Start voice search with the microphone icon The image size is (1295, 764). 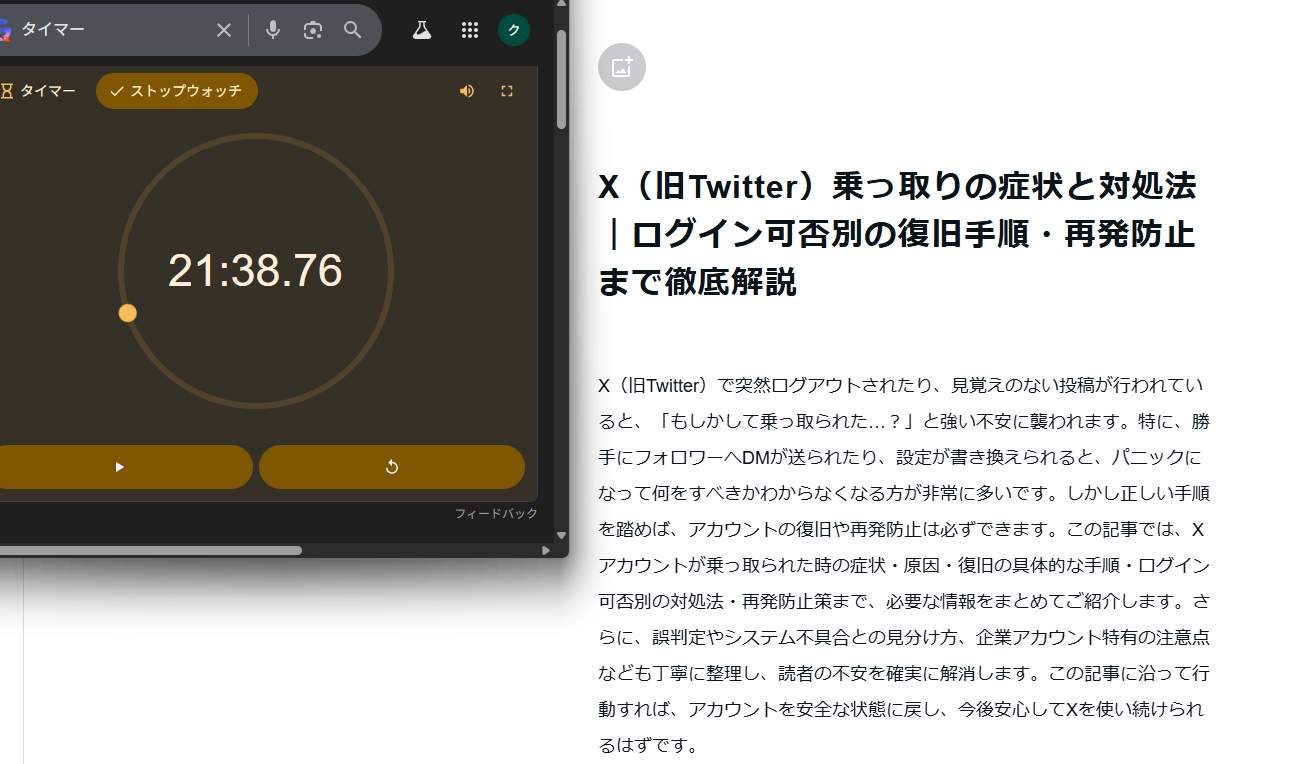coord(272,30)
